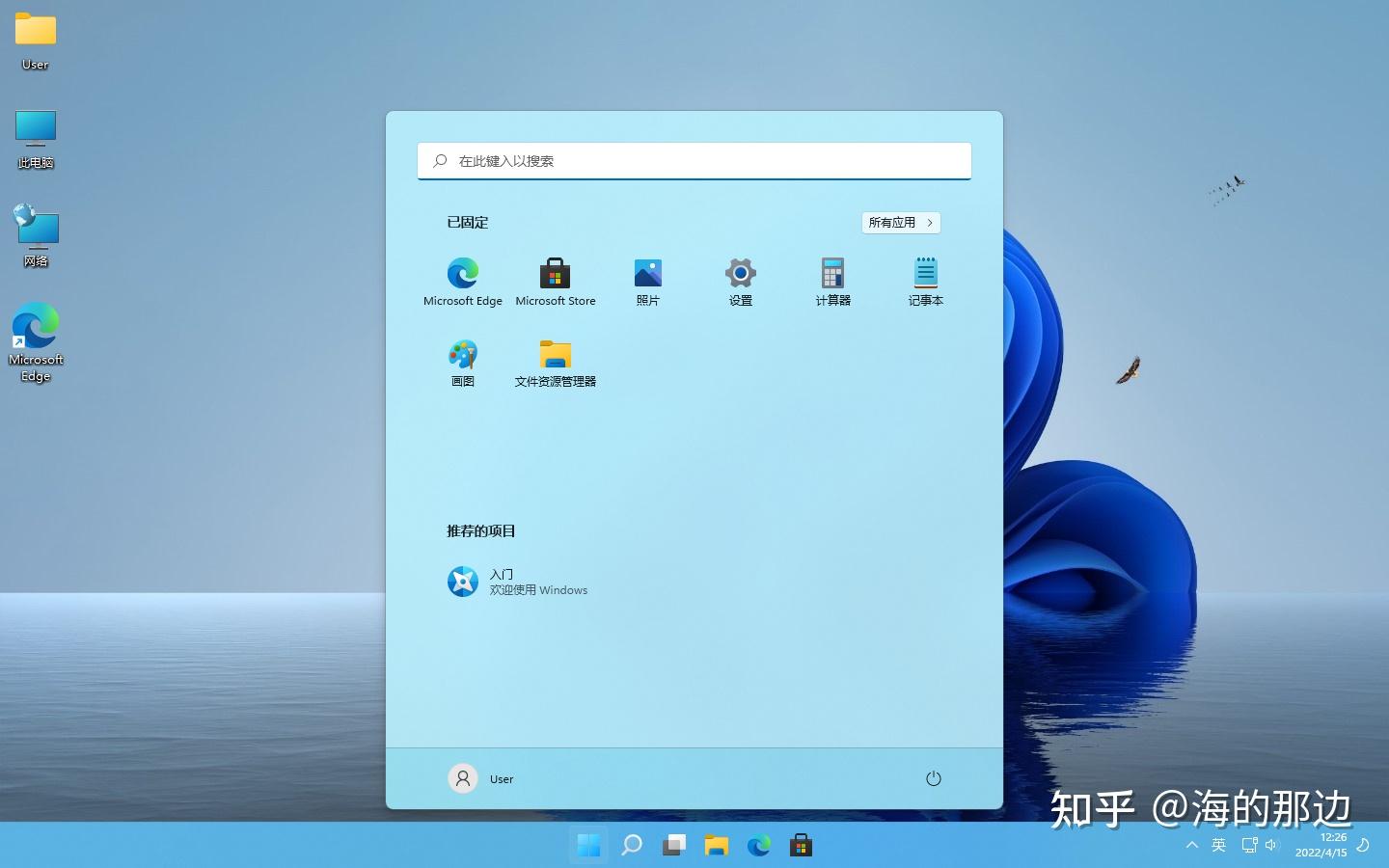Image resolution: width=1389 pixels, height=868 pixels.
Task: Adjust volume via the speaker tray icon
Action: coord(1271,845)
